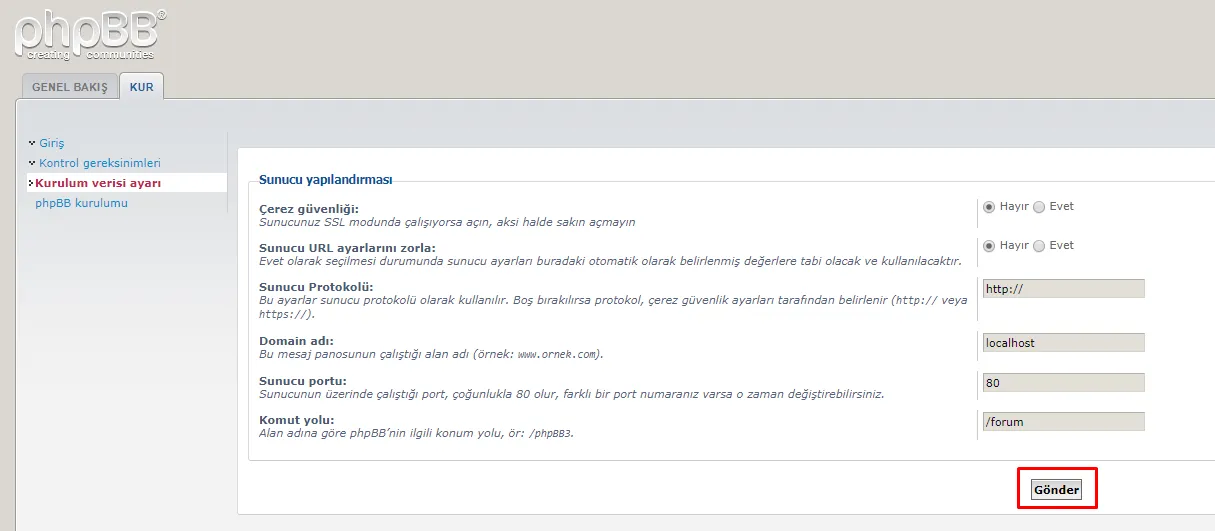
Task: Choose Evet for Sunucu URL ayarlarını zorla
Action: pyautogui.click(x=1039, y=246)
